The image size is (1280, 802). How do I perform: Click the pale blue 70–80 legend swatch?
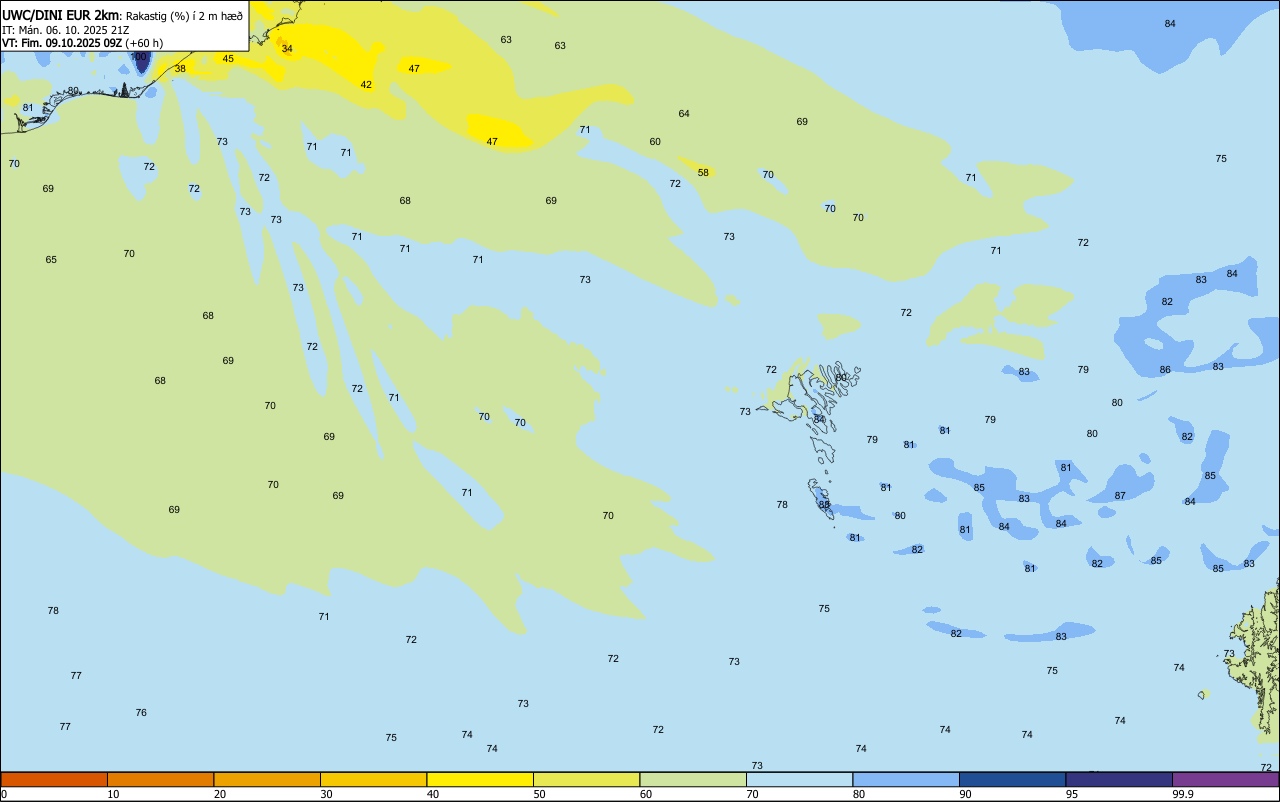(x=799, y=779)
